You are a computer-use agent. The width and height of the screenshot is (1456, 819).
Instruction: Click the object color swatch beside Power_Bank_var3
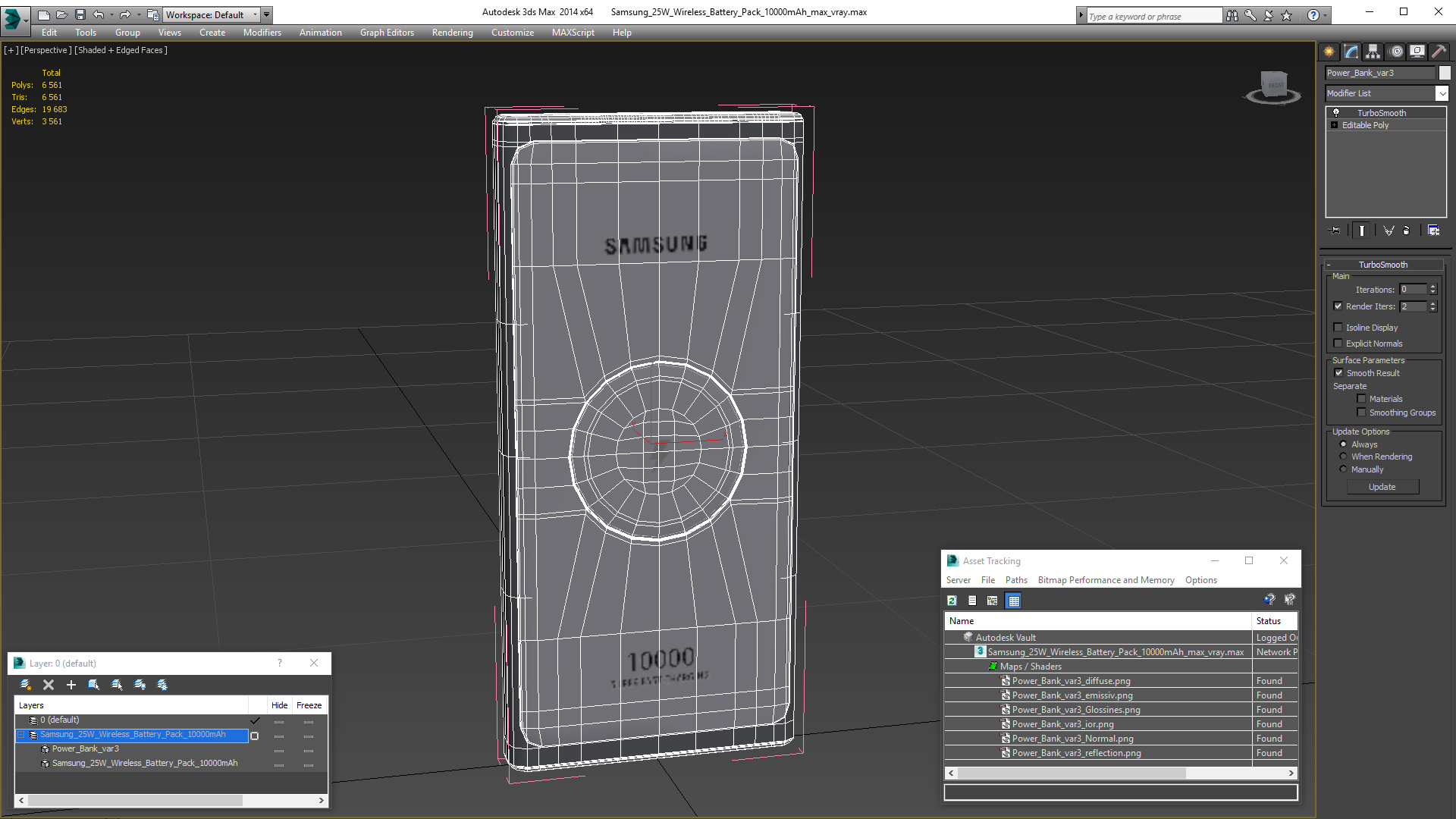pyautogui.click(x=1445, y=73)
